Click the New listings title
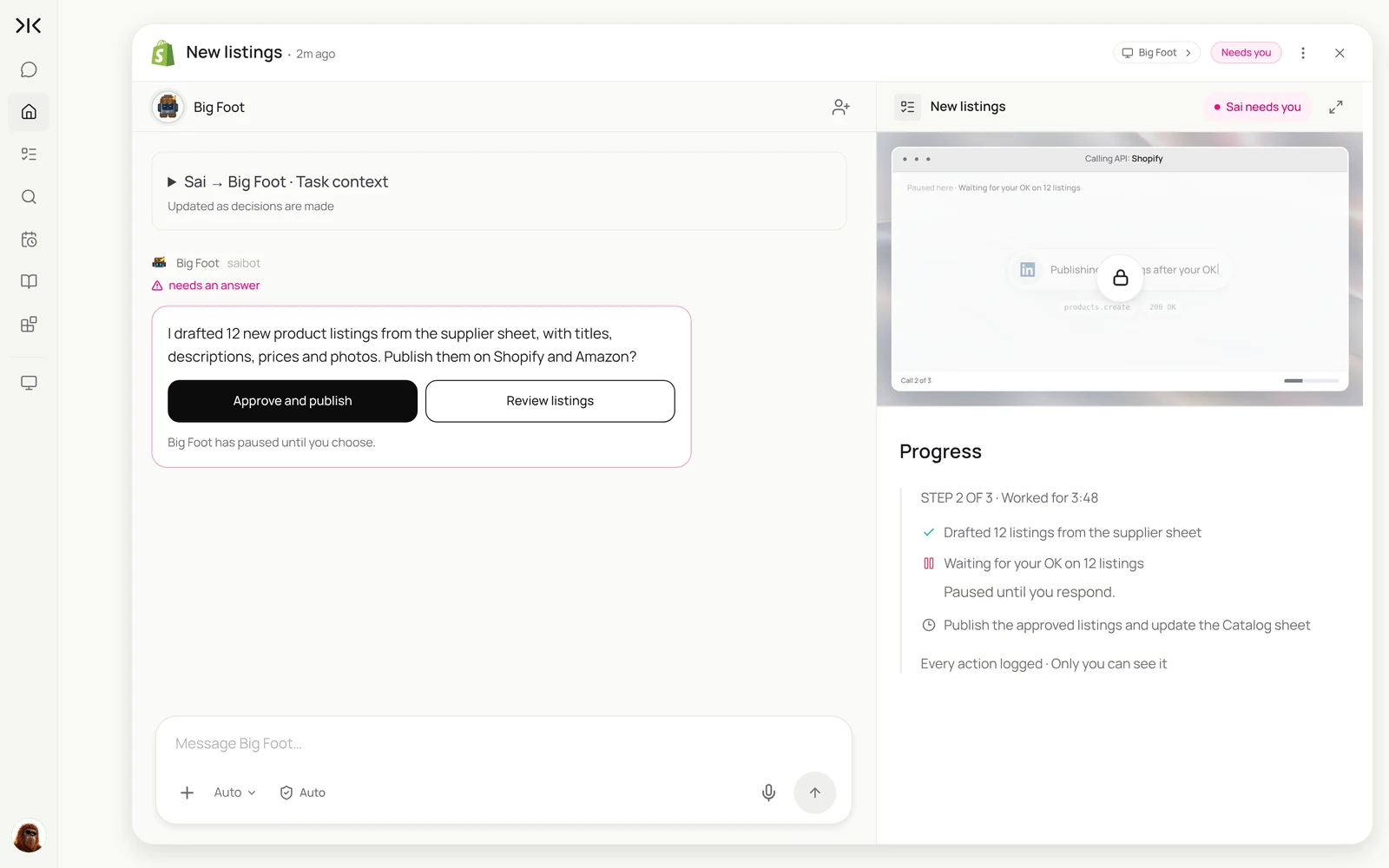Screen dimensions: 1389x868 click(x=234, y=52)
